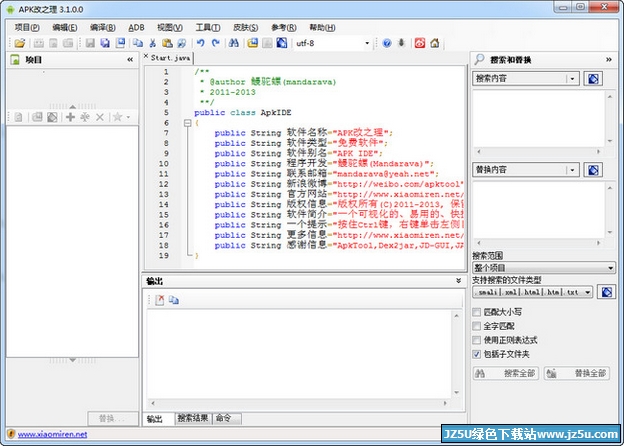Click the 搜索全部 button
This screenshot has height=446, width=624.
click(x=505, y=373)
